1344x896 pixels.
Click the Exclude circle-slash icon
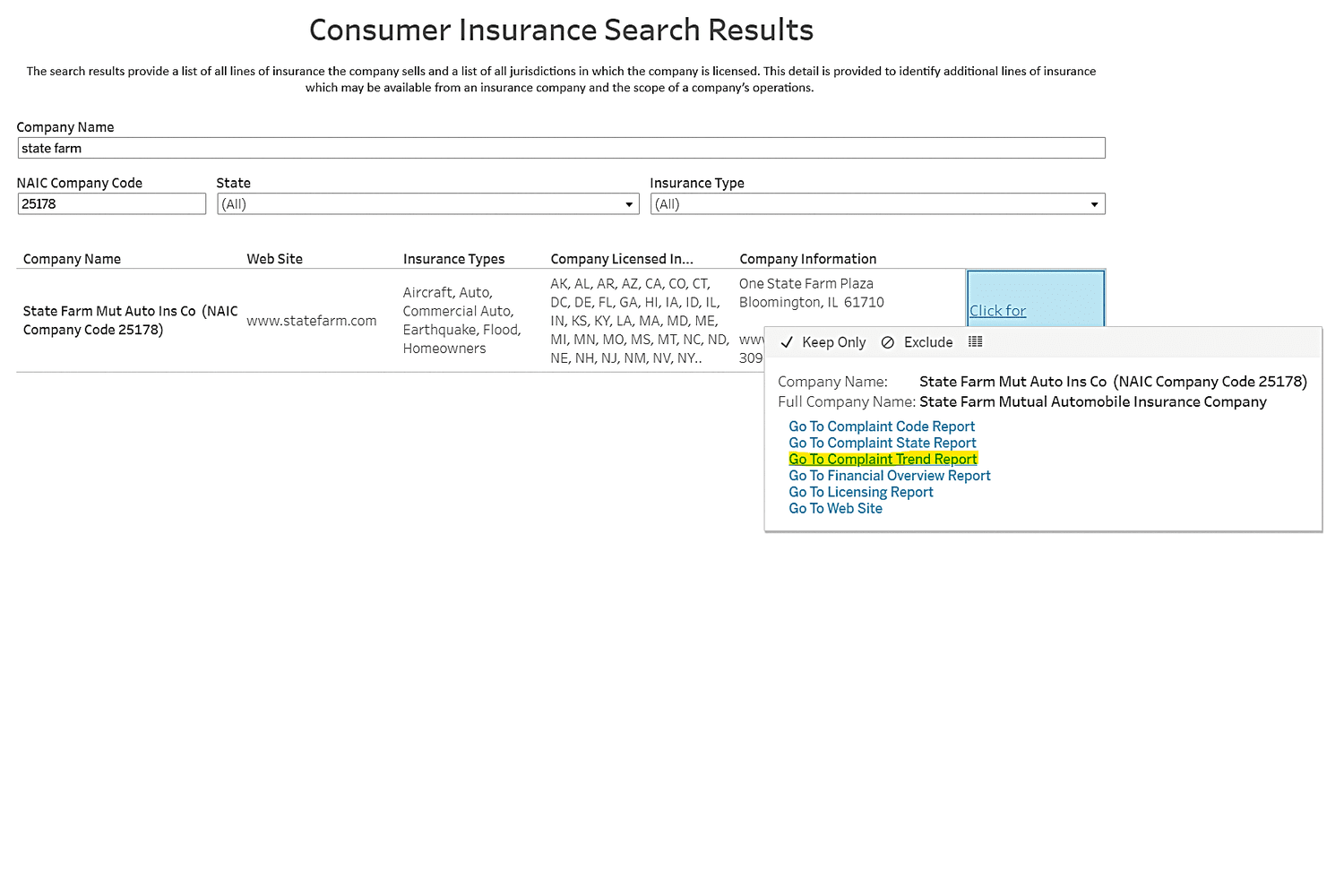[x=888, y=342]
